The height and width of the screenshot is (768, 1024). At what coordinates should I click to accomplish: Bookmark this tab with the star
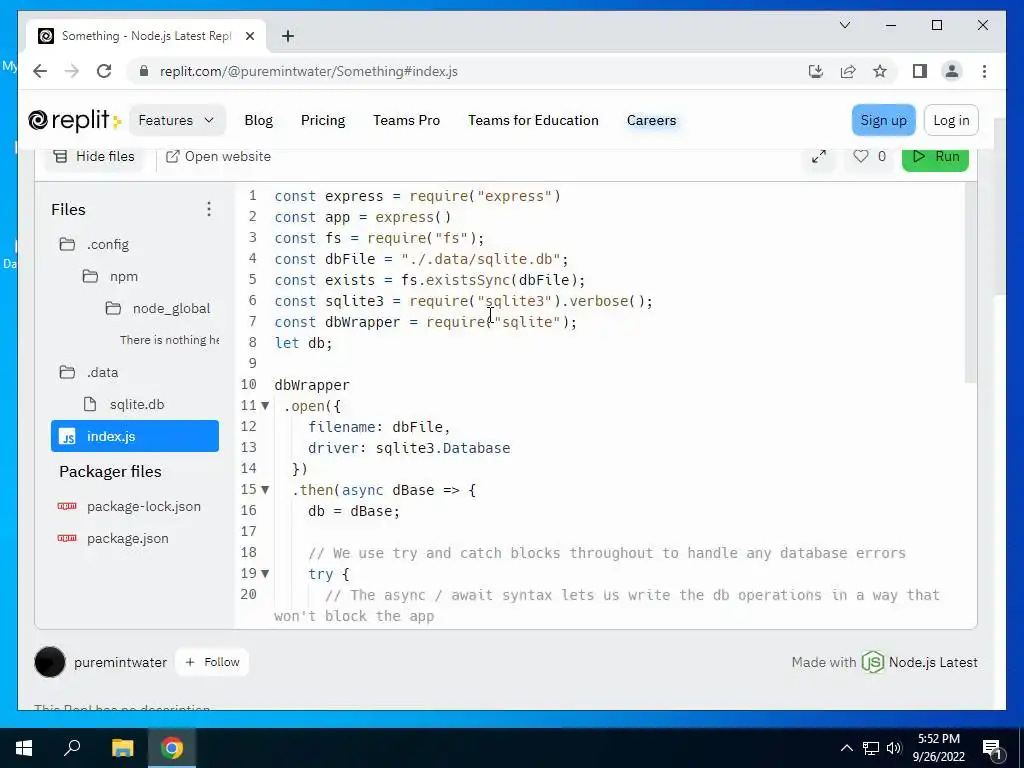pos(880,71)
